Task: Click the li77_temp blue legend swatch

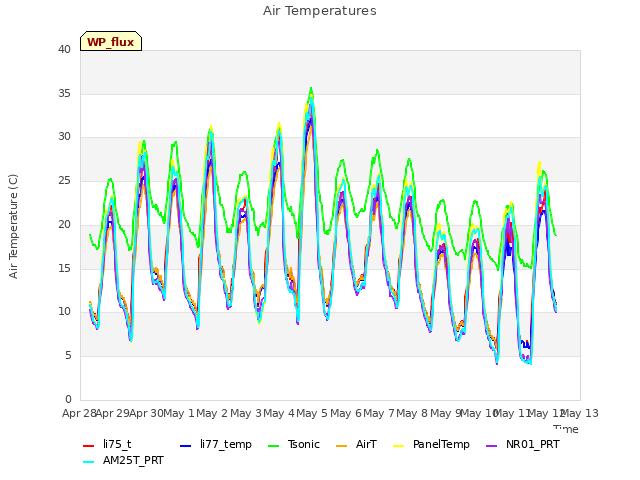Action: pyautogui.click(x=186, y=446)
